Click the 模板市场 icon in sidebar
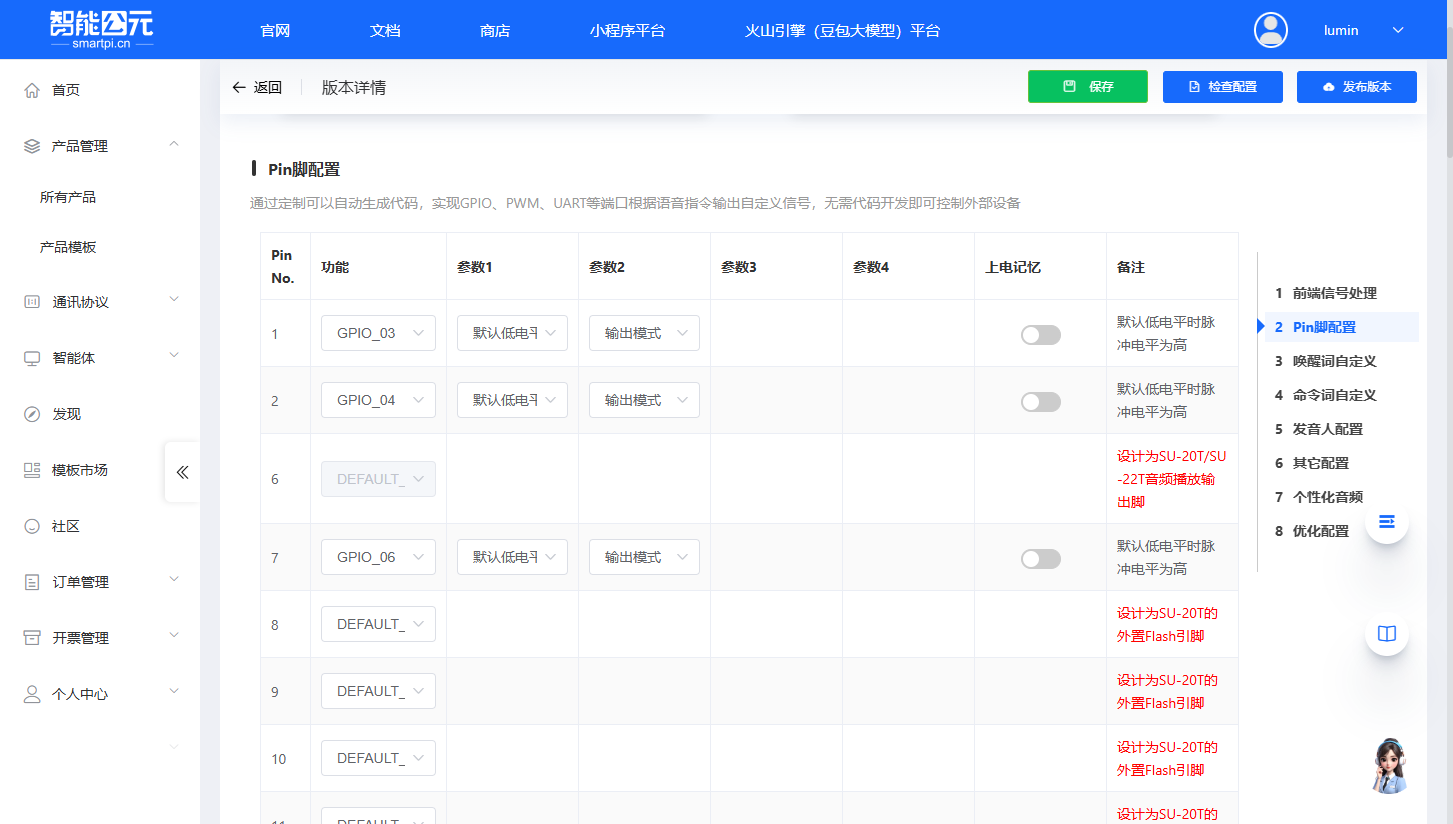This screenshot has width=1453, height=824. pos(32,470)
